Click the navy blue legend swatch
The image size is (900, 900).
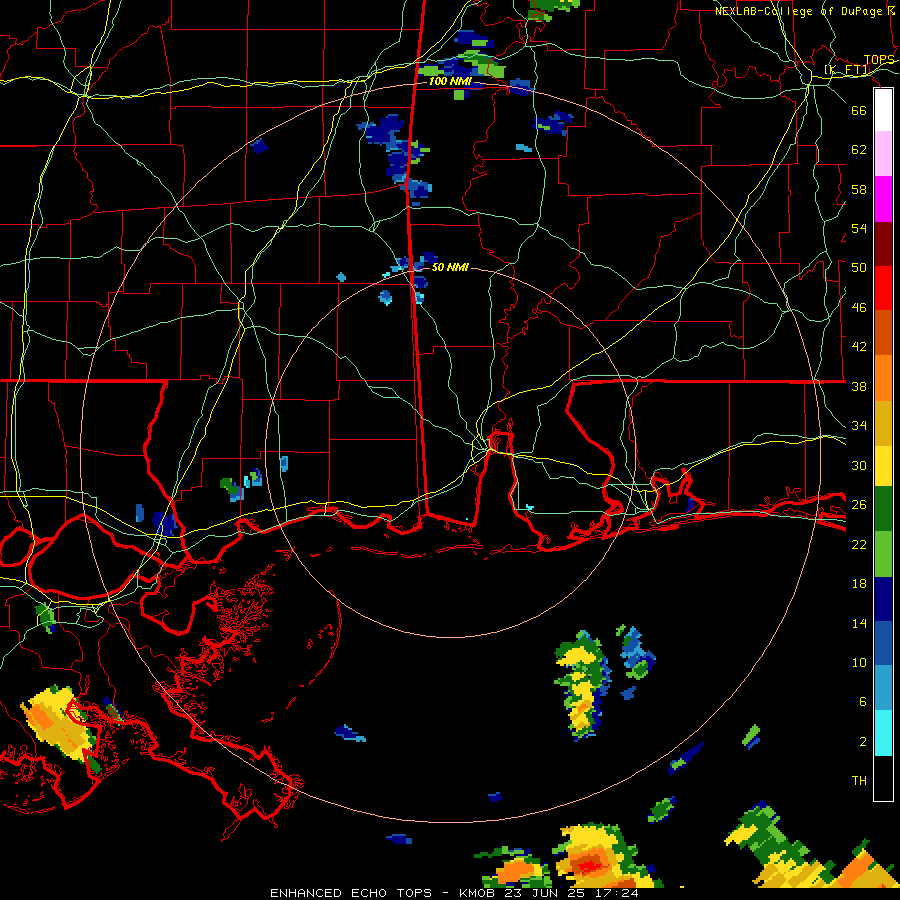pyautogui.click(x=883, y=599)
